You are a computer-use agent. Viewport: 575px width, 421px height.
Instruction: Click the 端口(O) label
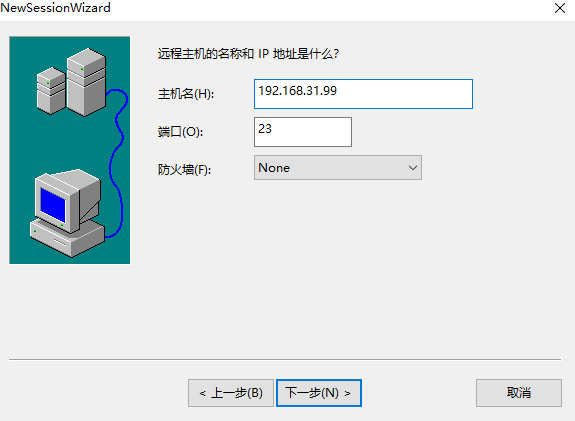[180, 132]
